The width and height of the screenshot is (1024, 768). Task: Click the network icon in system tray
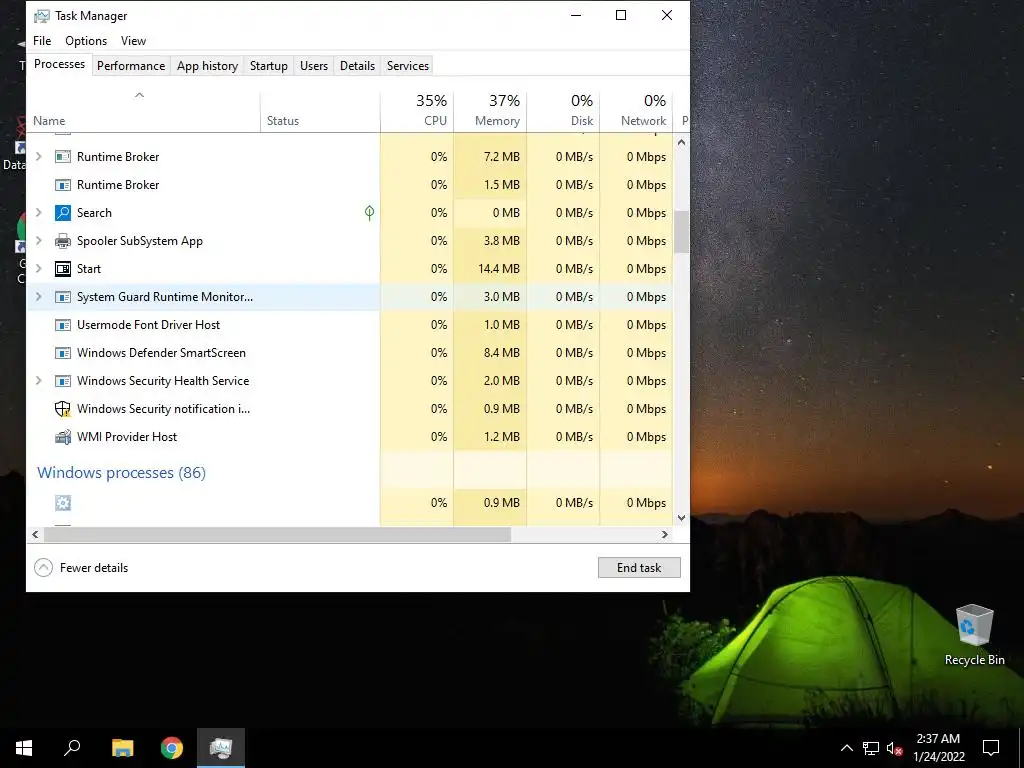click(871, 748)
